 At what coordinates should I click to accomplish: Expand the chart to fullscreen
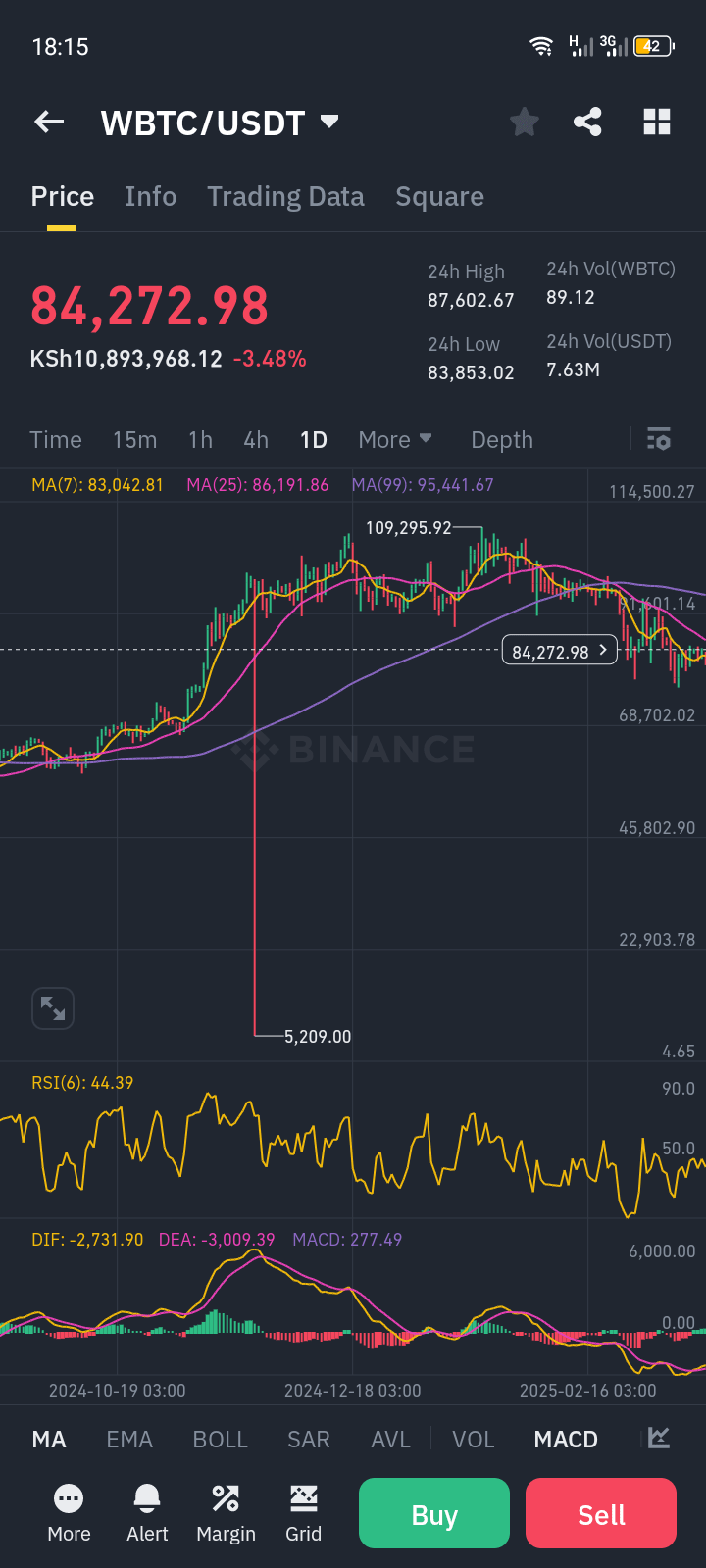53,1007
